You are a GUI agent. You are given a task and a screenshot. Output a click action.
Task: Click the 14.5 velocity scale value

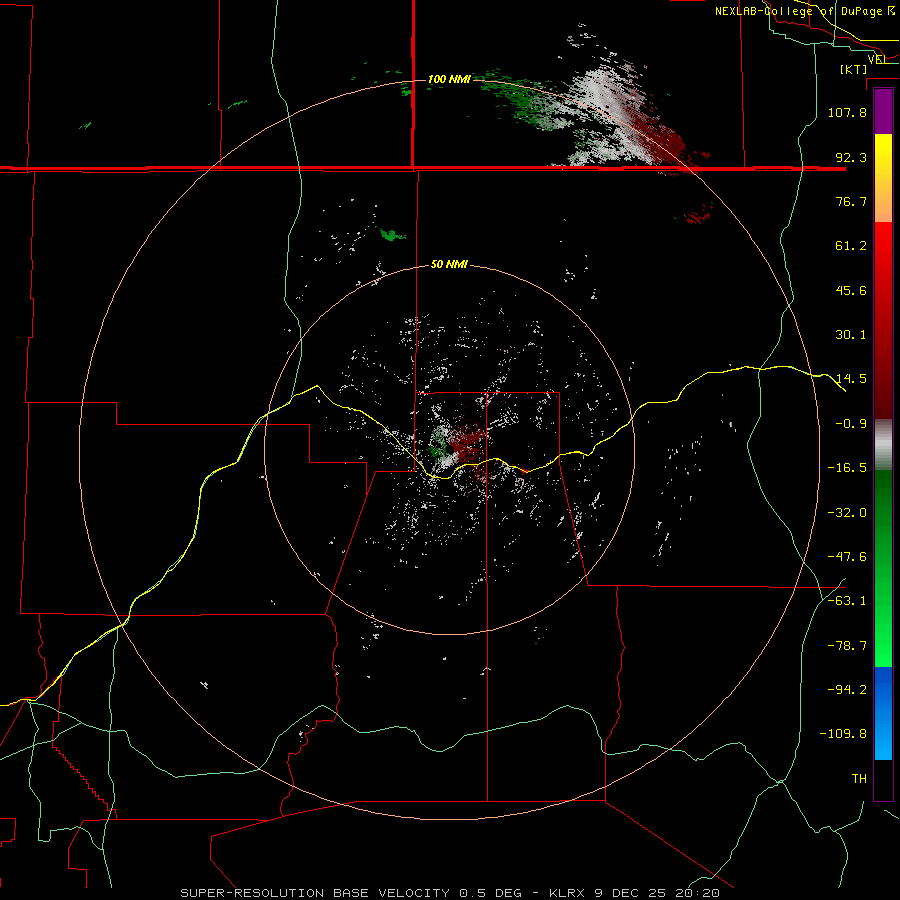tap(851, 379)
